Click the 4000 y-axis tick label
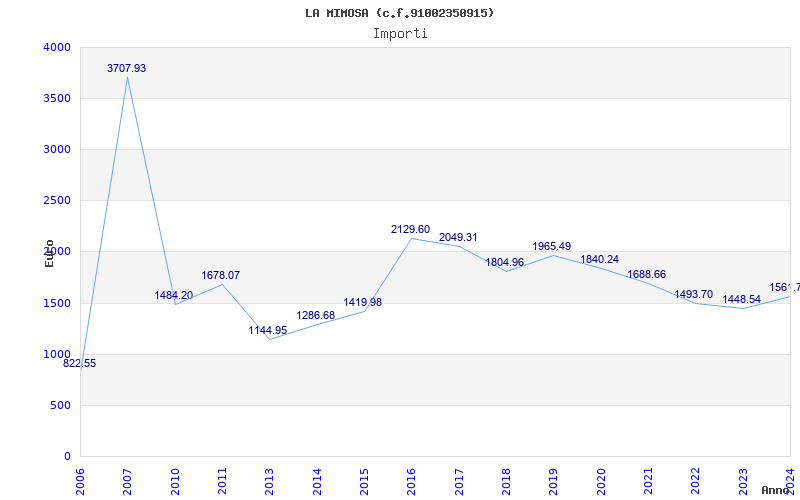 [x=57, y=47]
